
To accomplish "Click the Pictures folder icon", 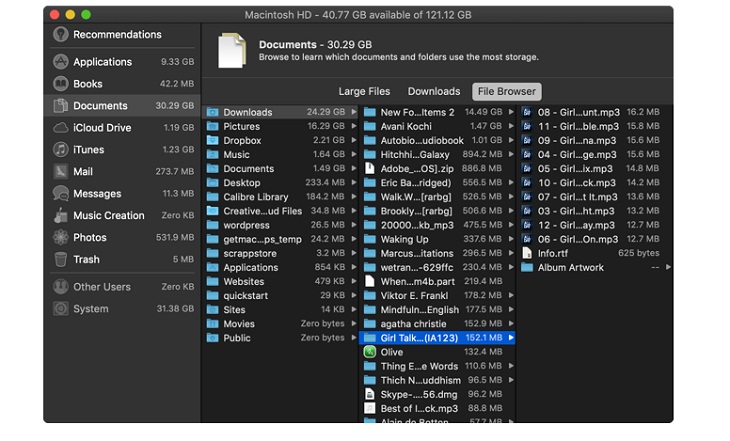I will (x=213, y=126).
